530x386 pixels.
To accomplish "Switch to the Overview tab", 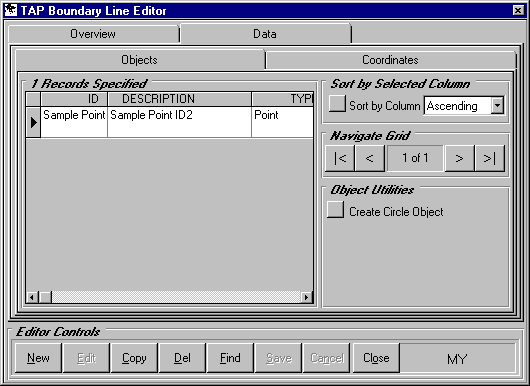I will (x=93, y=34).
